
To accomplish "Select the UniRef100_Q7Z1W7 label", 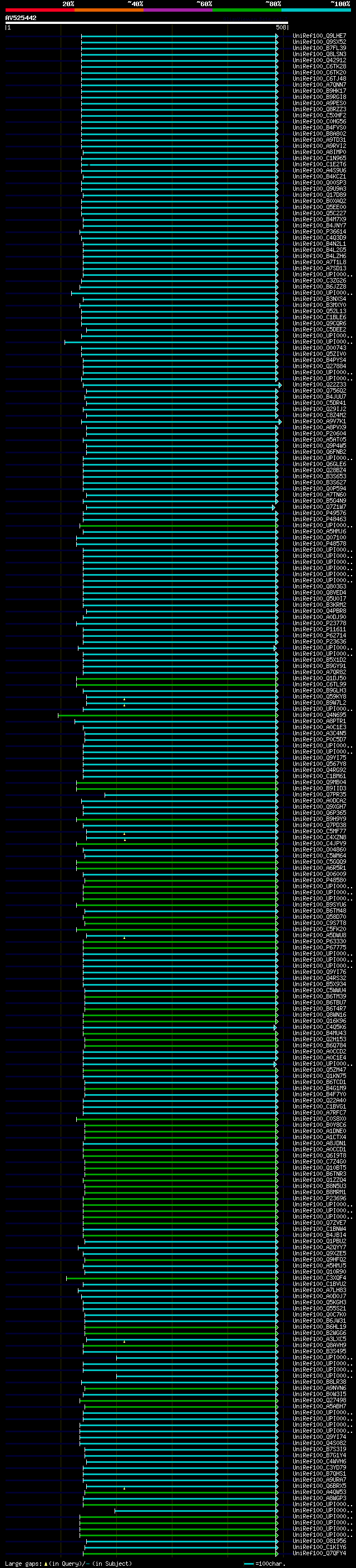I will pos(319,507).
